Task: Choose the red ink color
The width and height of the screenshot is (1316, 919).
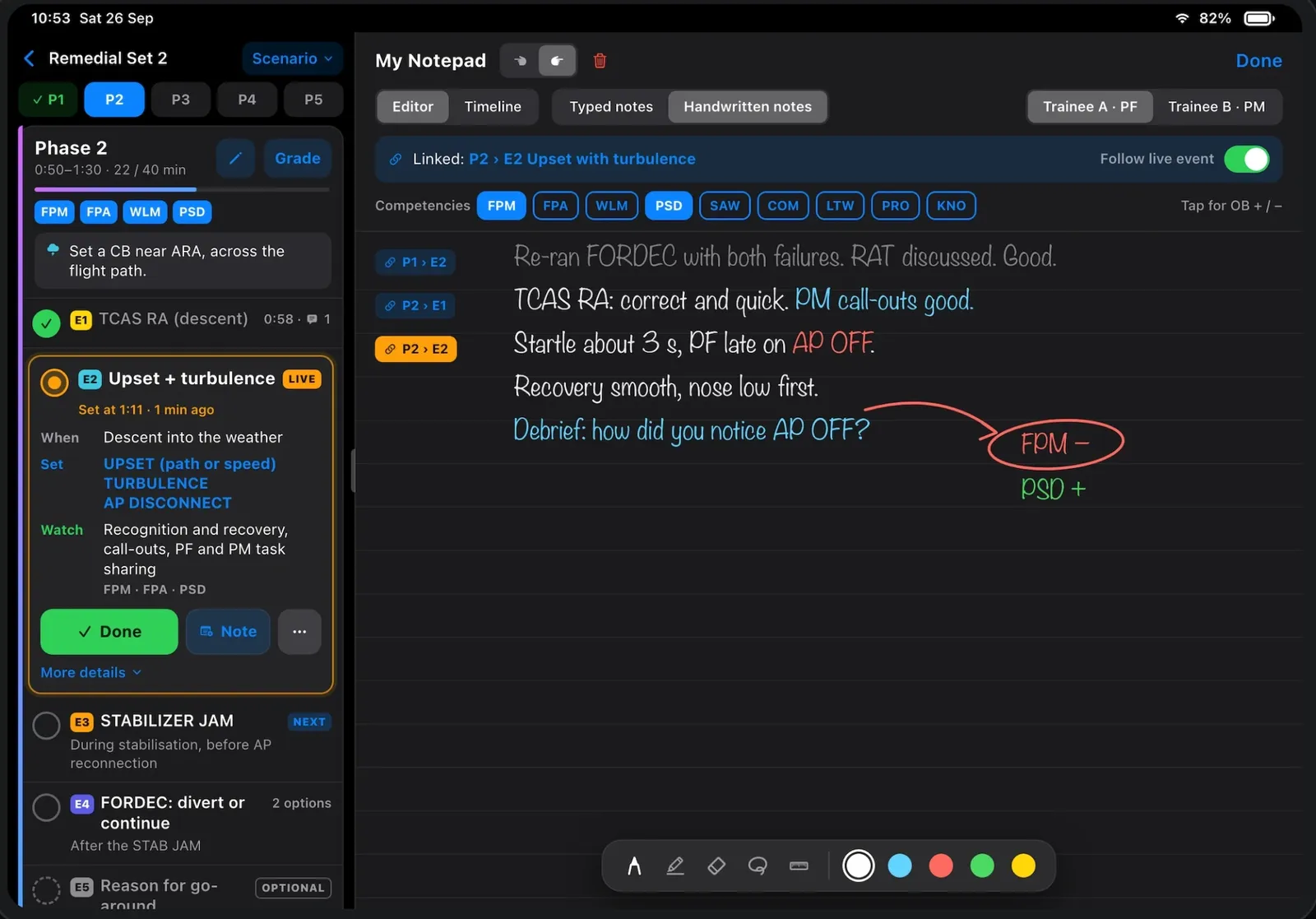Action: [941, 866]
